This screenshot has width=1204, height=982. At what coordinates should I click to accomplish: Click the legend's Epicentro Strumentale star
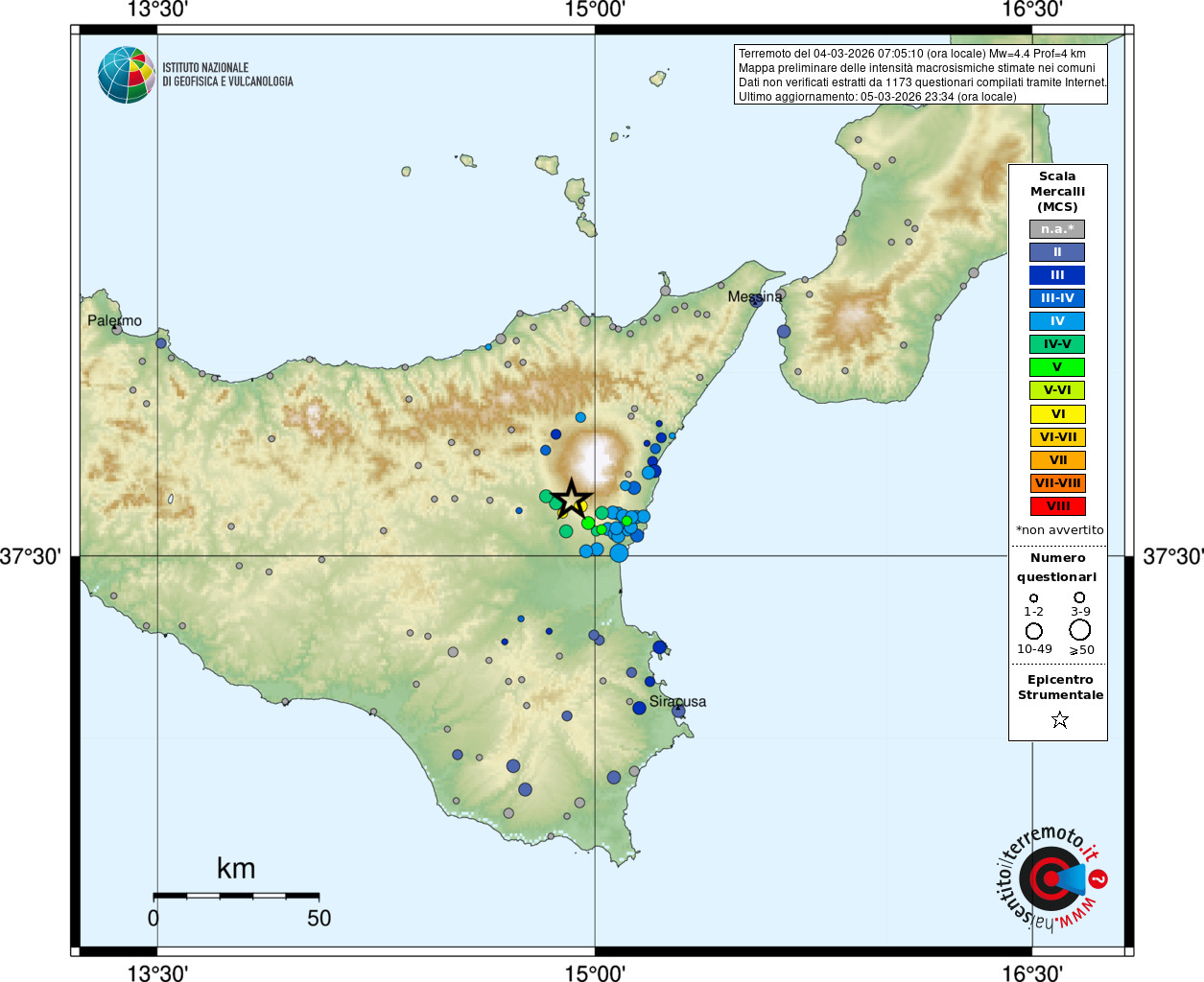pos(1059,719)
